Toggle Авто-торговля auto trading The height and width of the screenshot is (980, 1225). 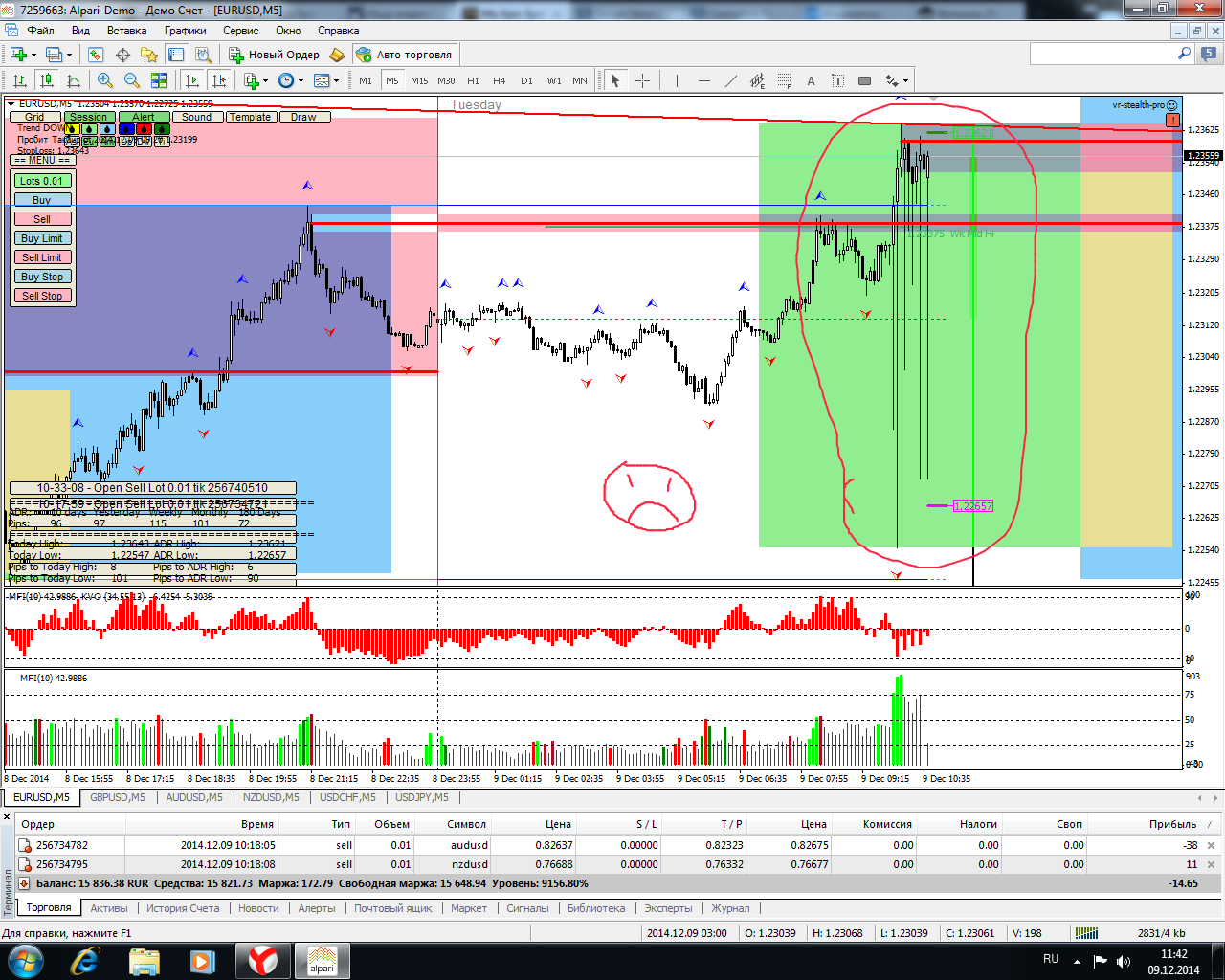(405, 55)
